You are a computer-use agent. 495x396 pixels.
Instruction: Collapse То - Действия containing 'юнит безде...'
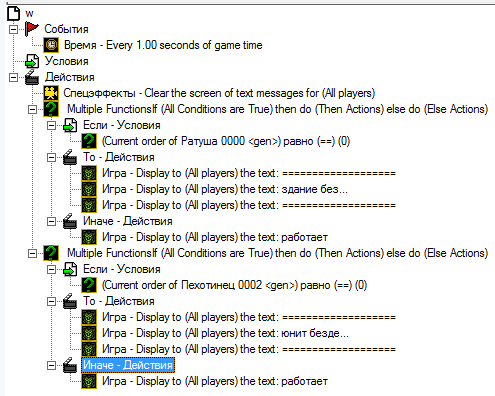51,301
